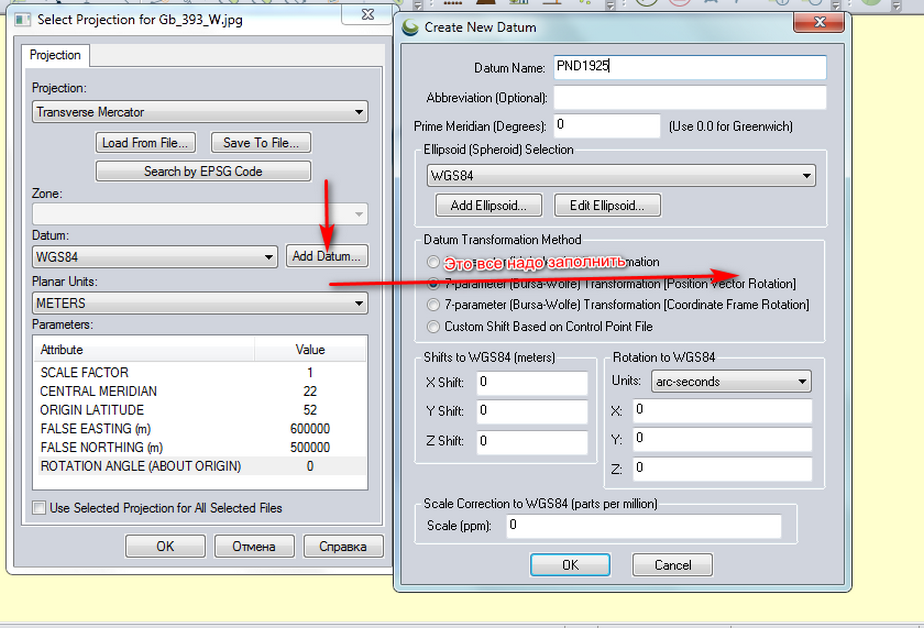Viewport: 924px width, 628px height.
Task: Click the Select Projection title bar icon
Action: tap(23, 19)
